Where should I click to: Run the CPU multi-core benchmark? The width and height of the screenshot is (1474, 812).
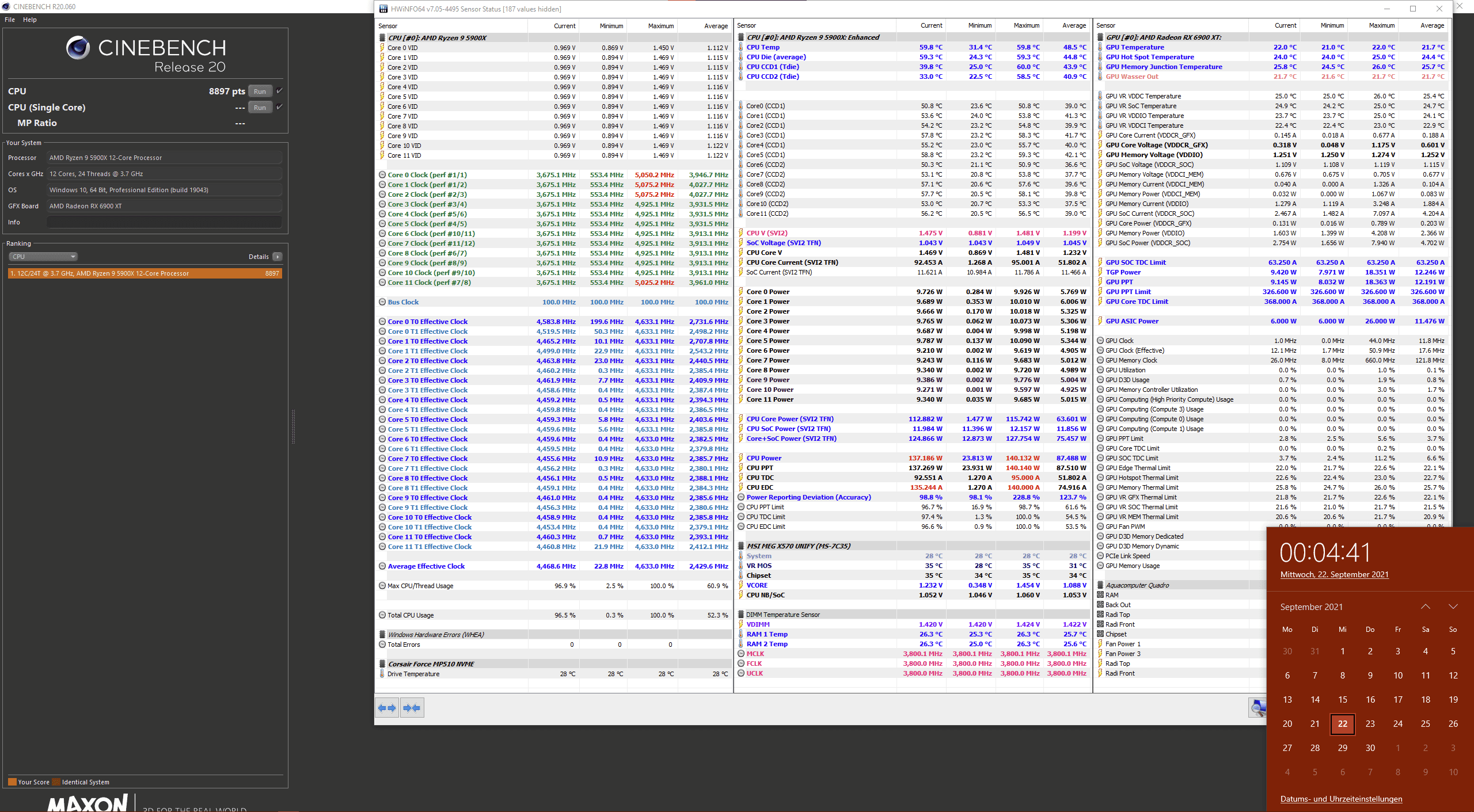[x=260, y=92]
